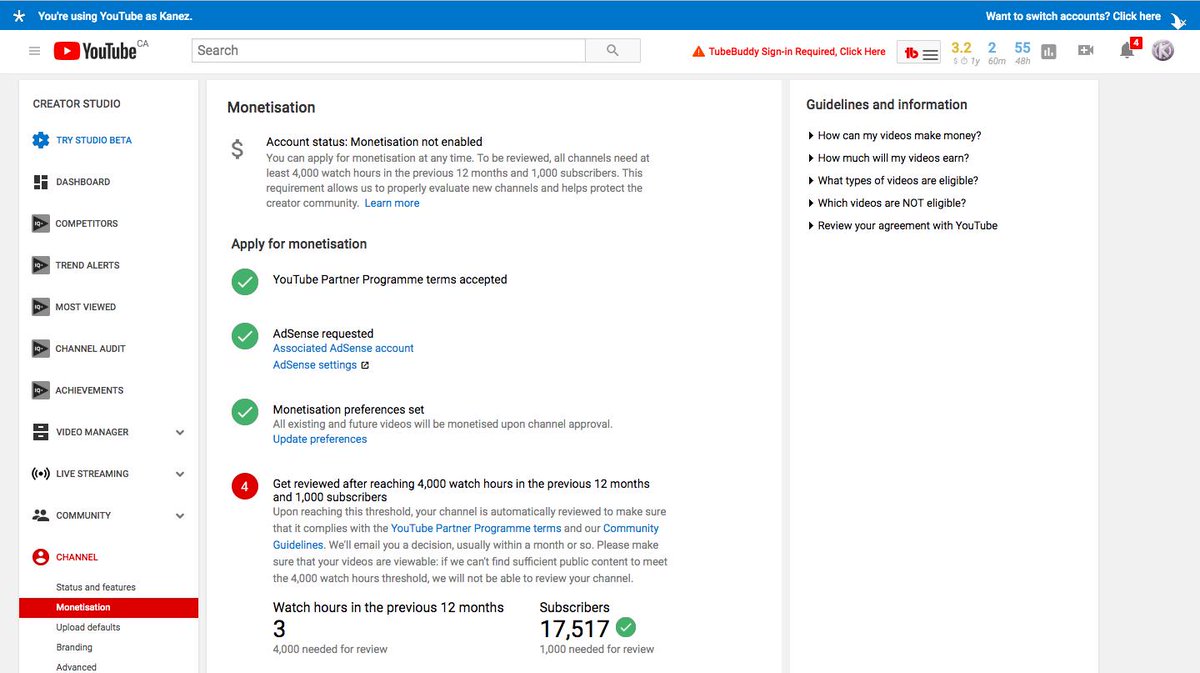
Task: Click 'Account status: Monetisation not enabled' text
Action: 374,142
